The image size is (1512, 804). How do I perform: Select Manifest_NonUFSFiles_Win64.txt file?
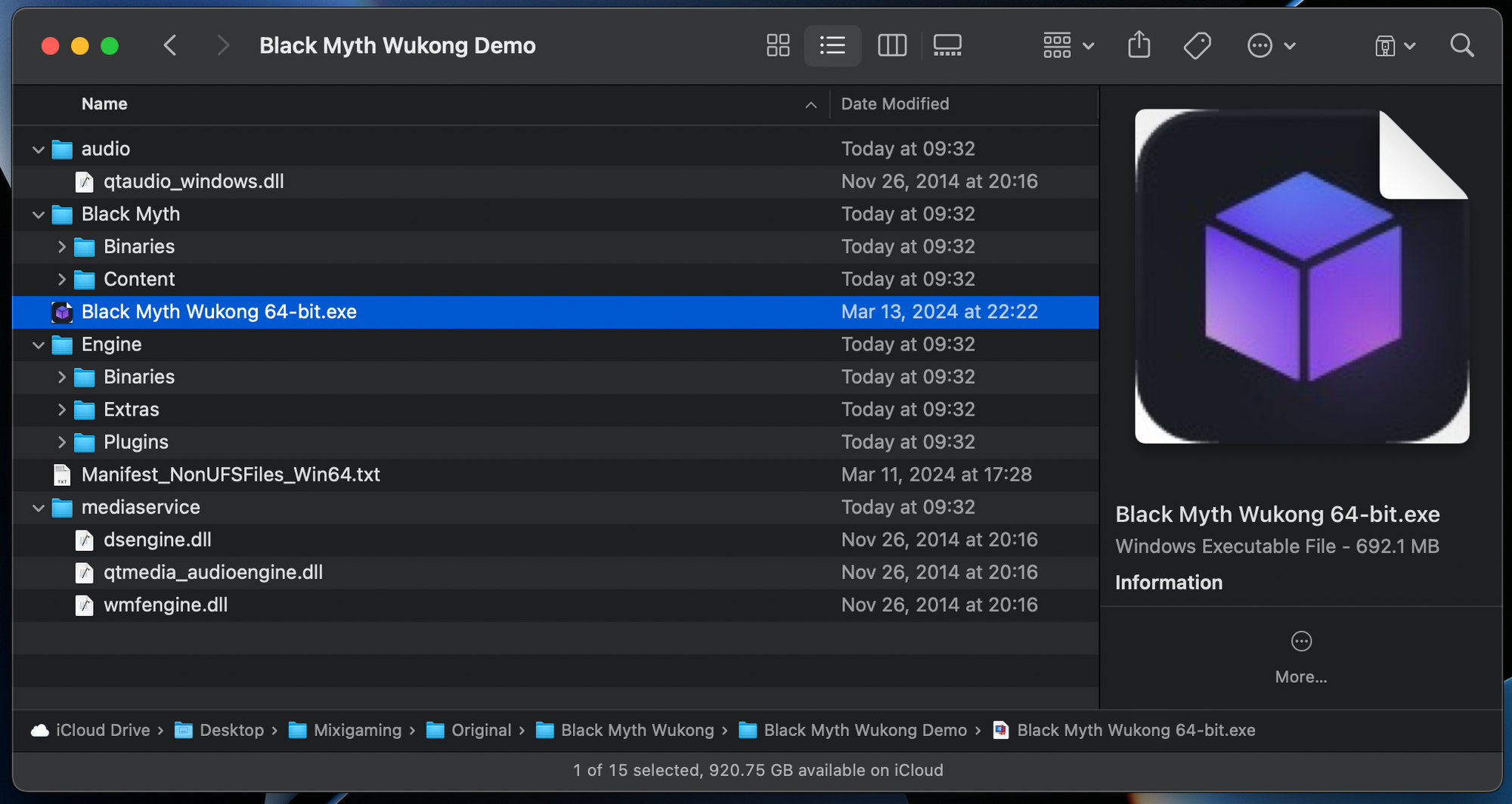coord(230,475)
